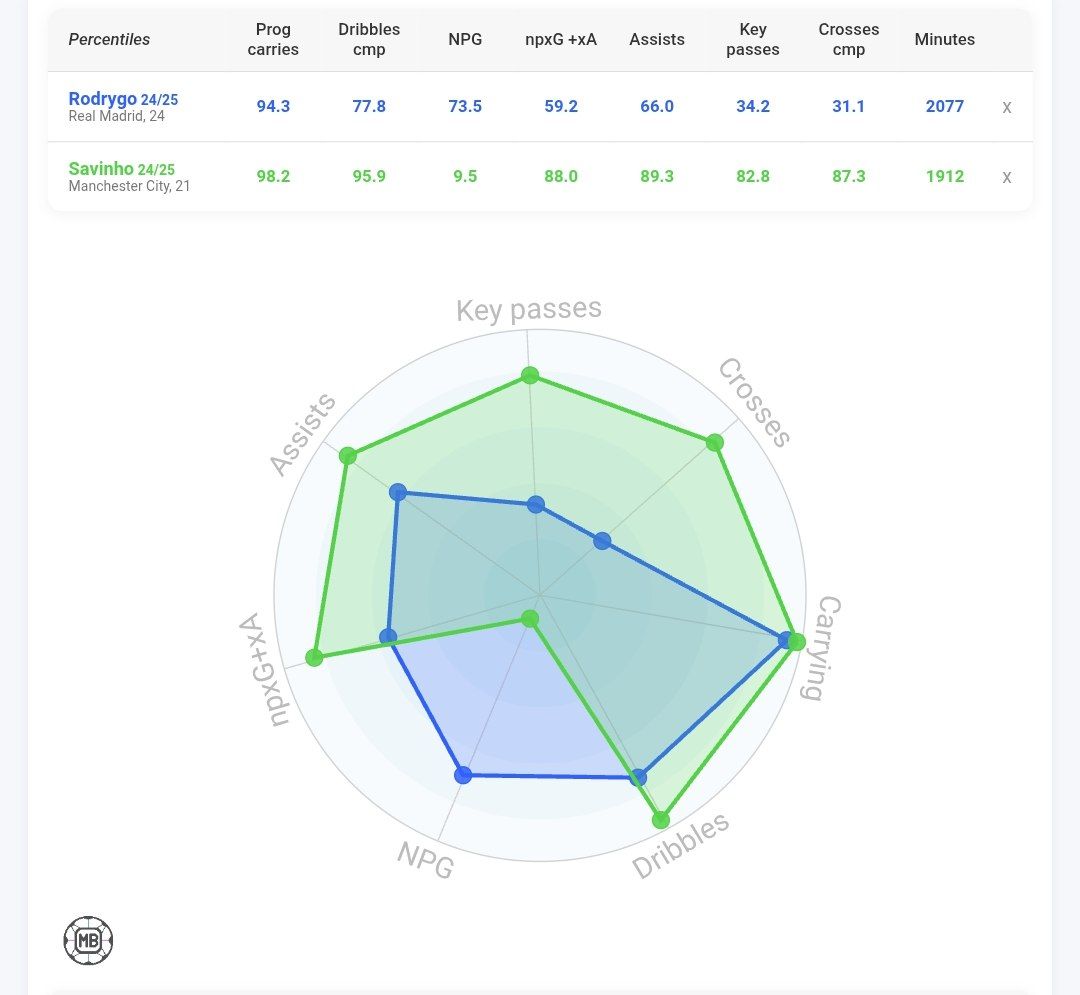Click the Assists column header
This screenshot has height=995, width=1080.
pyautogui.click(x=657, y=40)
